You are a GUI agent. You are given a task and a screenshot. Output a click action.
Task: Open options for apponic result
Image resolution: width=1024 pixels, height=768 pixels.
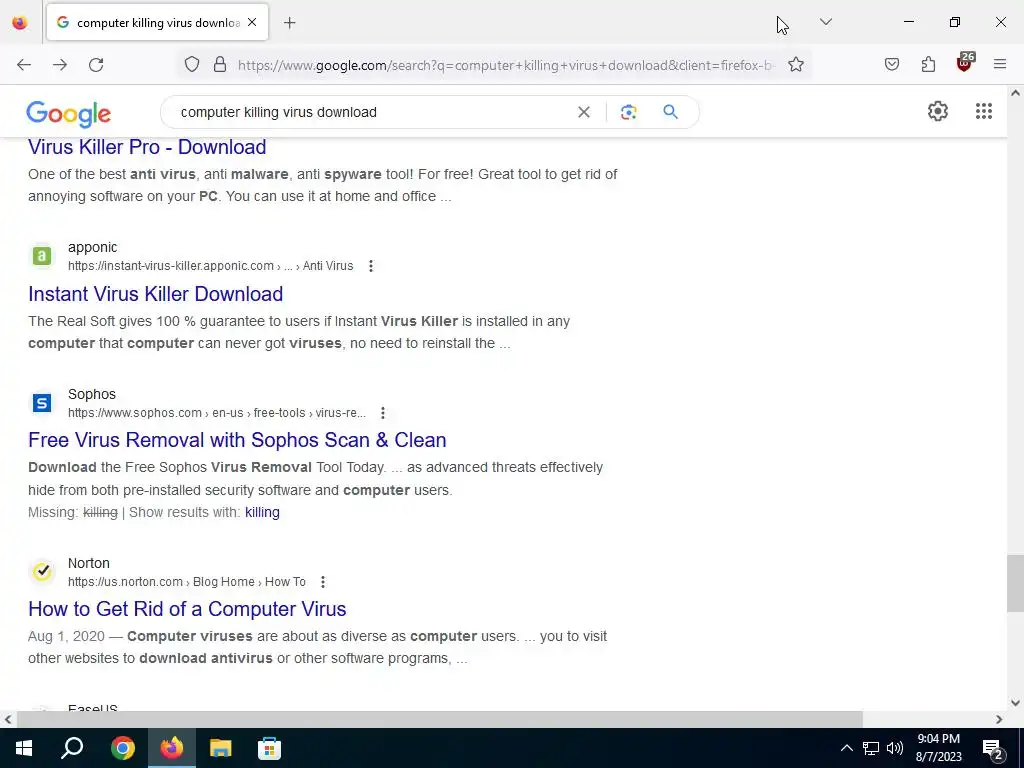[x=371, y=266]
